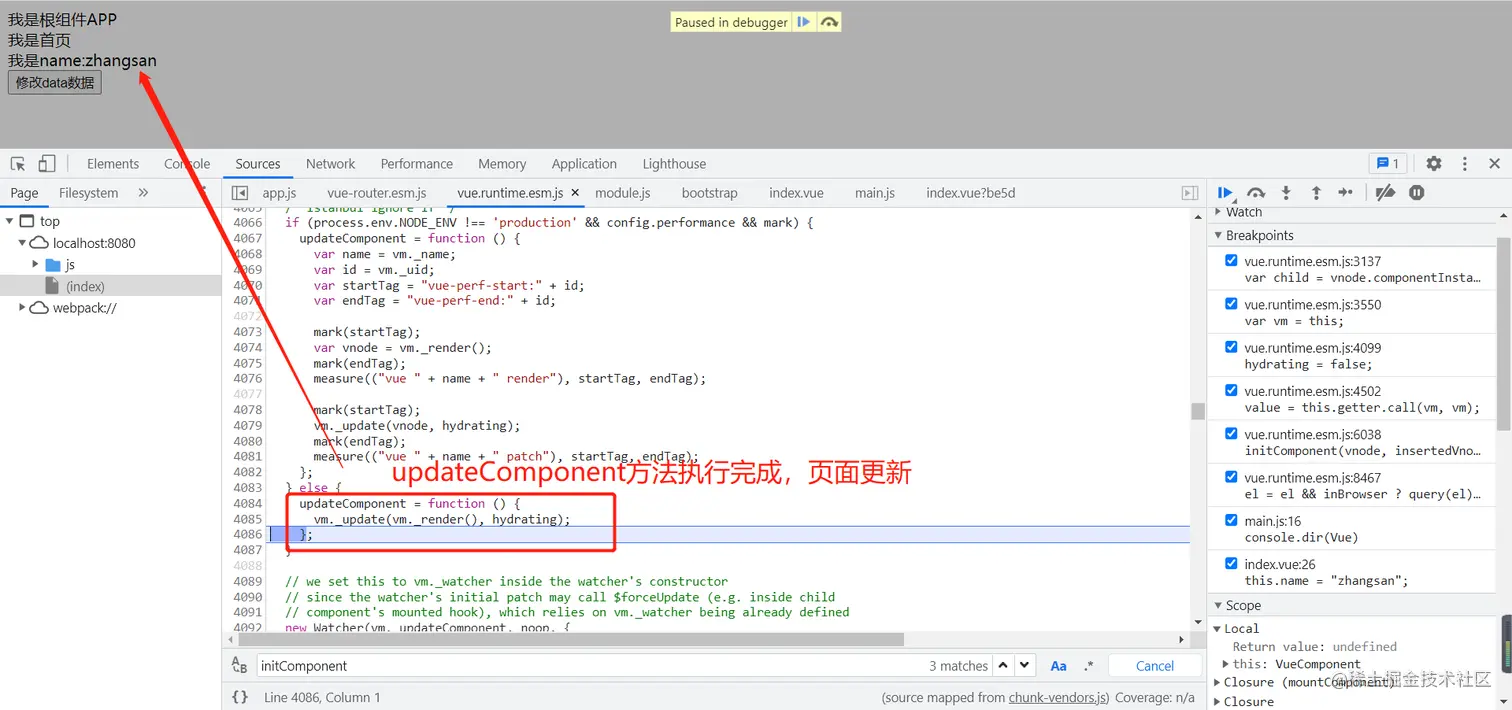Click the inspect element picker icon
The width and height of the screenshot is (1512, 710).
coord(18,164)
